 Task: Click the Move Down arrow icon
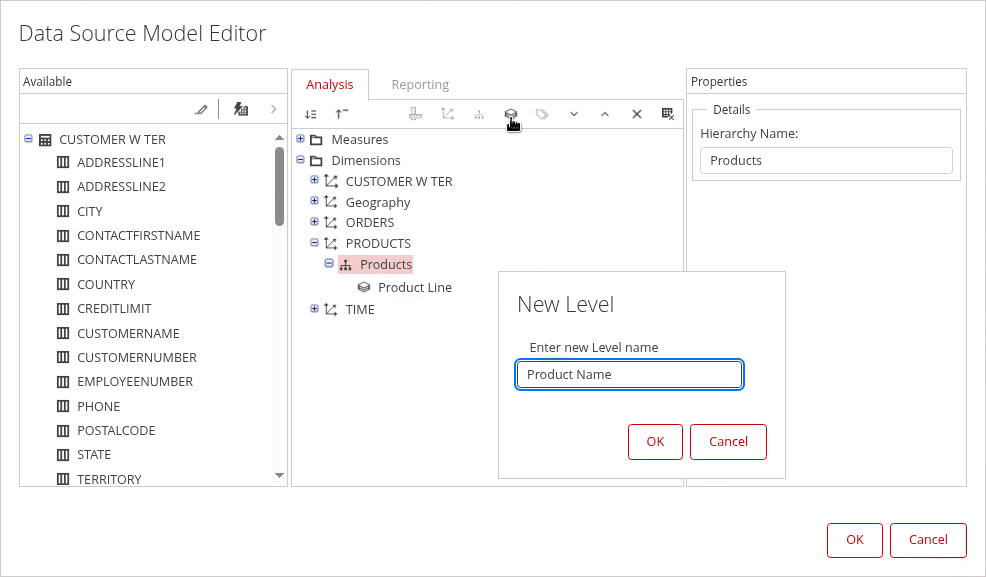pos(574,114)
